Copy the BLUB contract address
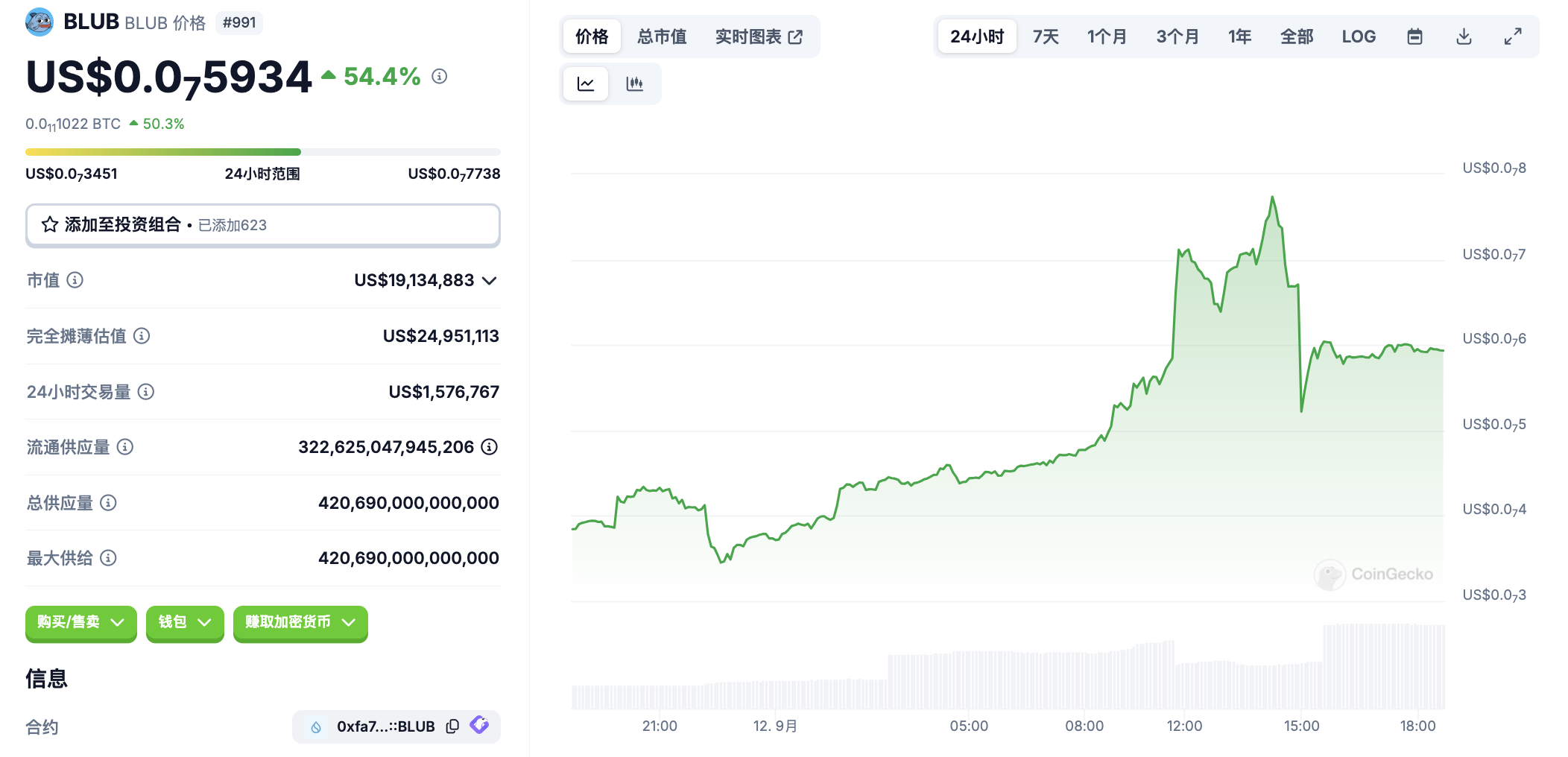This screenshot has width=1568, height=757. pos(452,726)
